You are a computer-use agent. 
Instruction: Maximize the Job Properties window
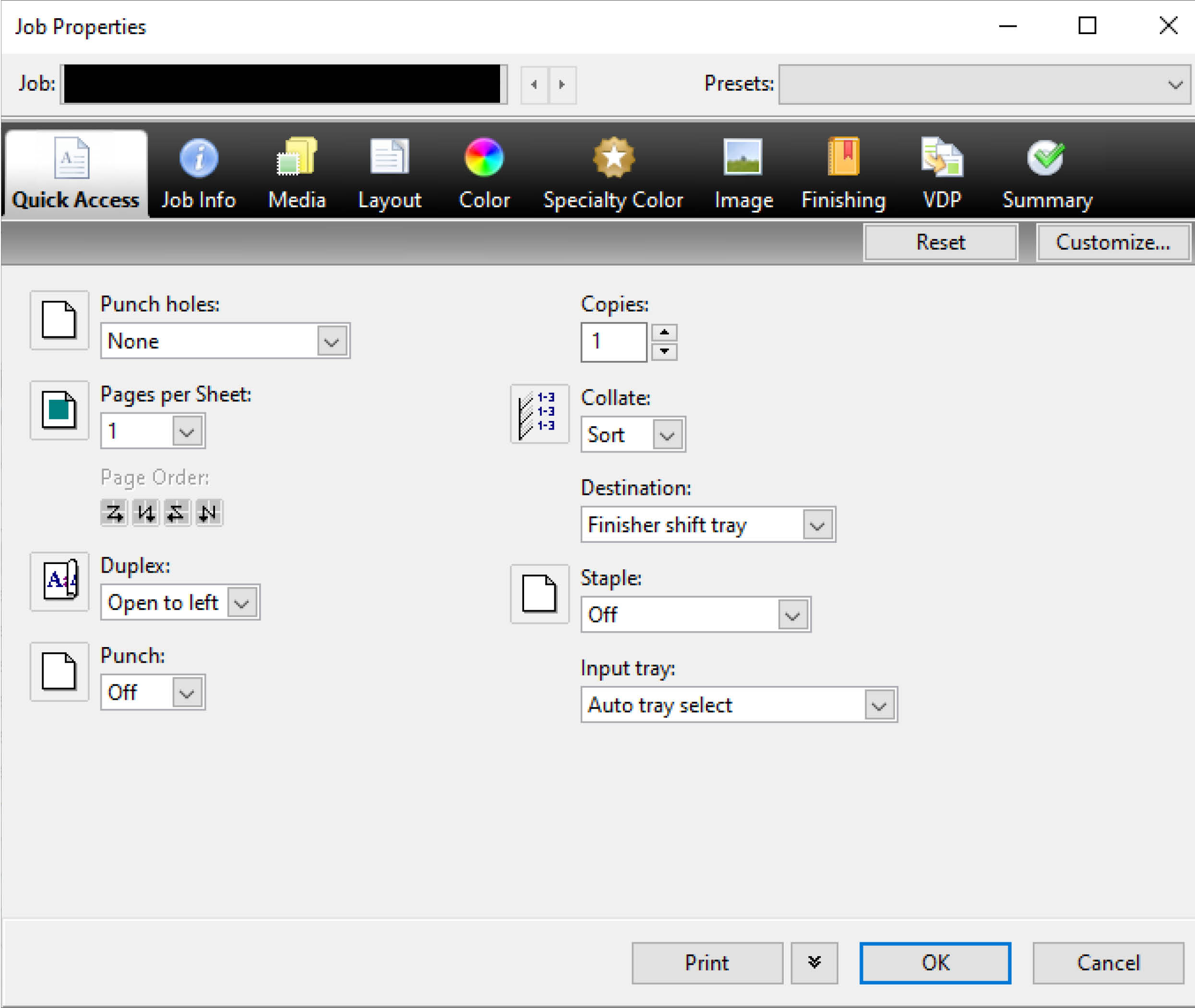coord(1087,26)
